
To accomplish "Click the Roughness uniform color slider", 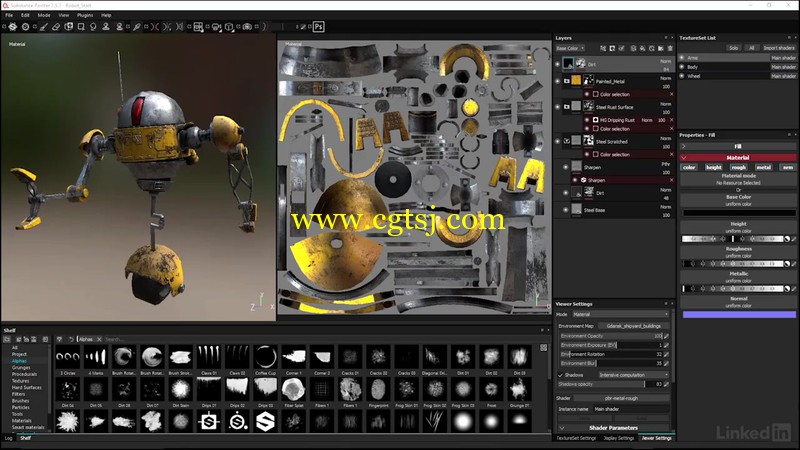I will click(x=733, y=264).
